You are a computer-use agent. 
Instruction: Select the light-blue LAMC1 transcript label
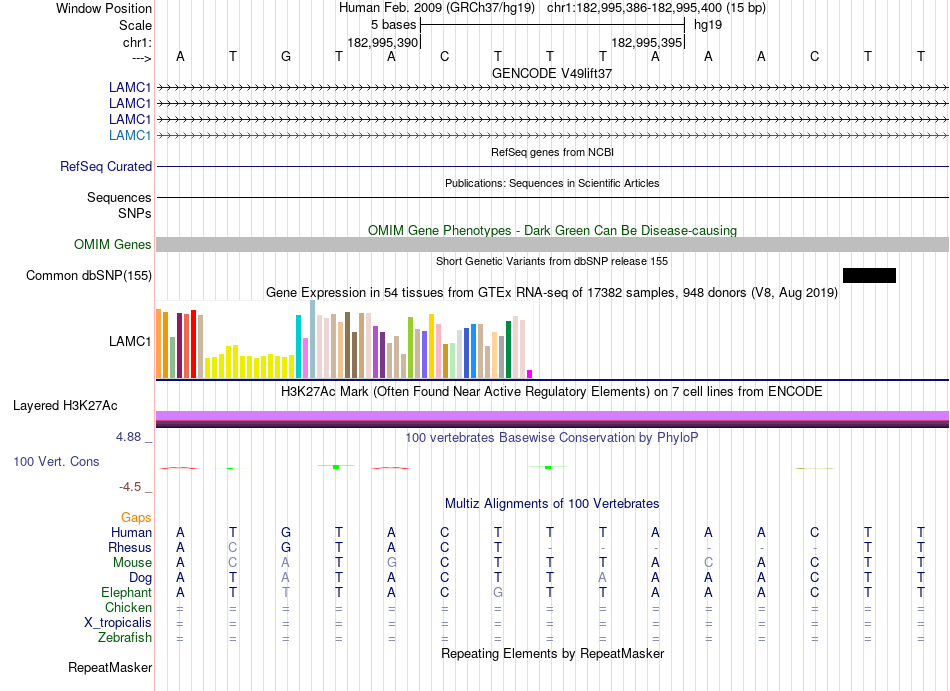coord(130,135)
